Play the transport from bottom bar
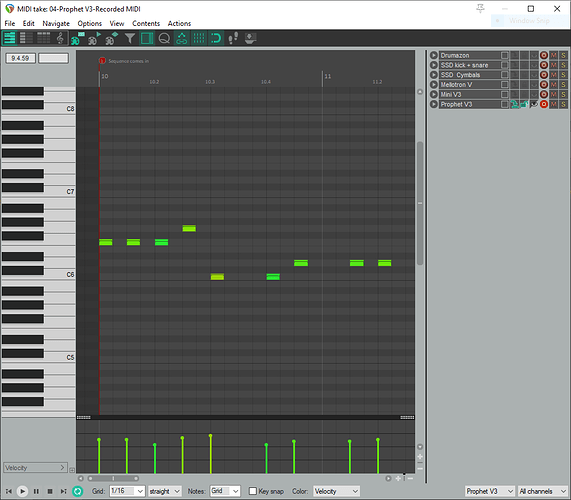571x500 pixels. click(x=22, y=491)
